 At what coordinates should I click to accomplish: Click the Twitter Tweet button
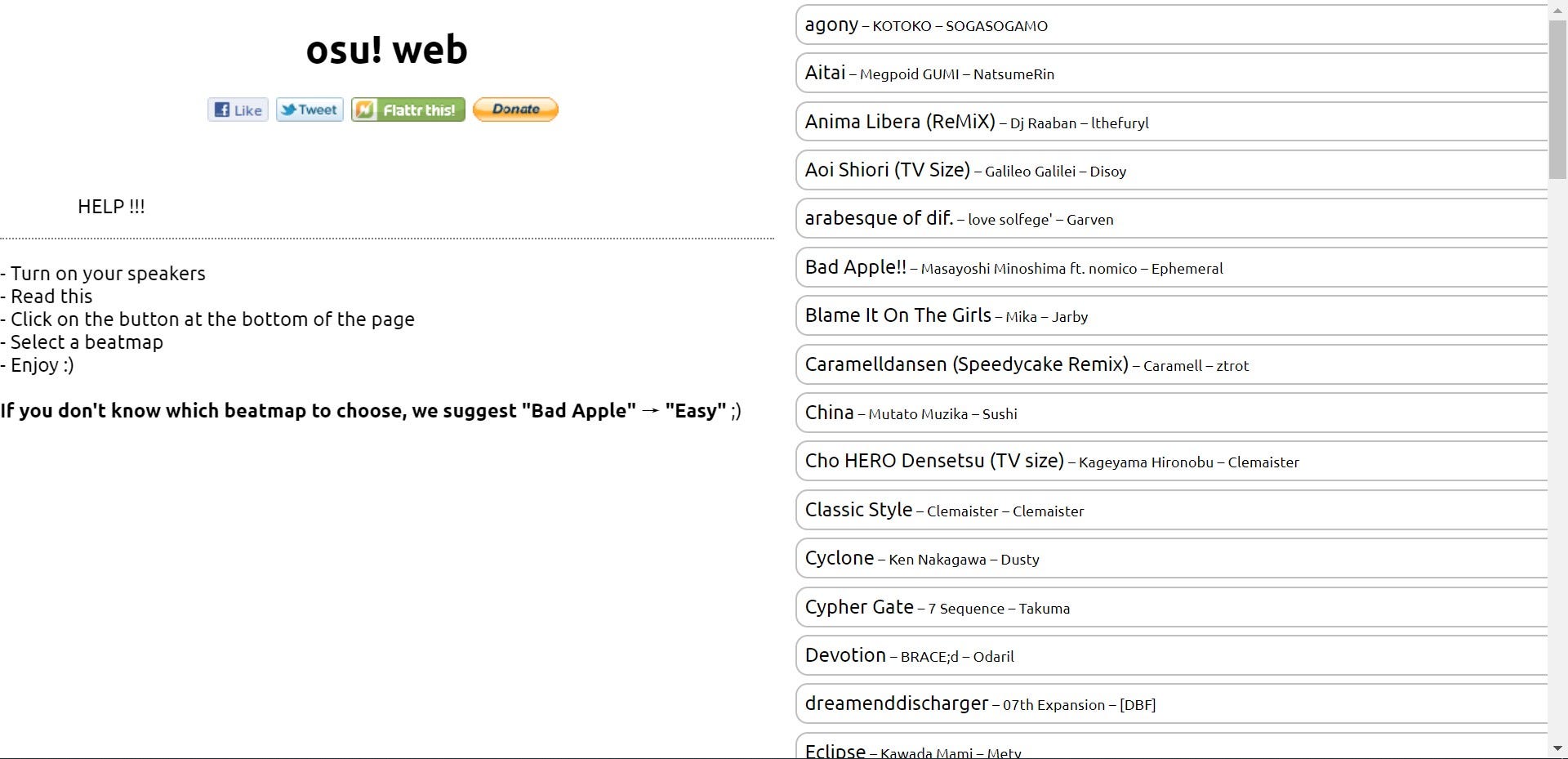310,109
